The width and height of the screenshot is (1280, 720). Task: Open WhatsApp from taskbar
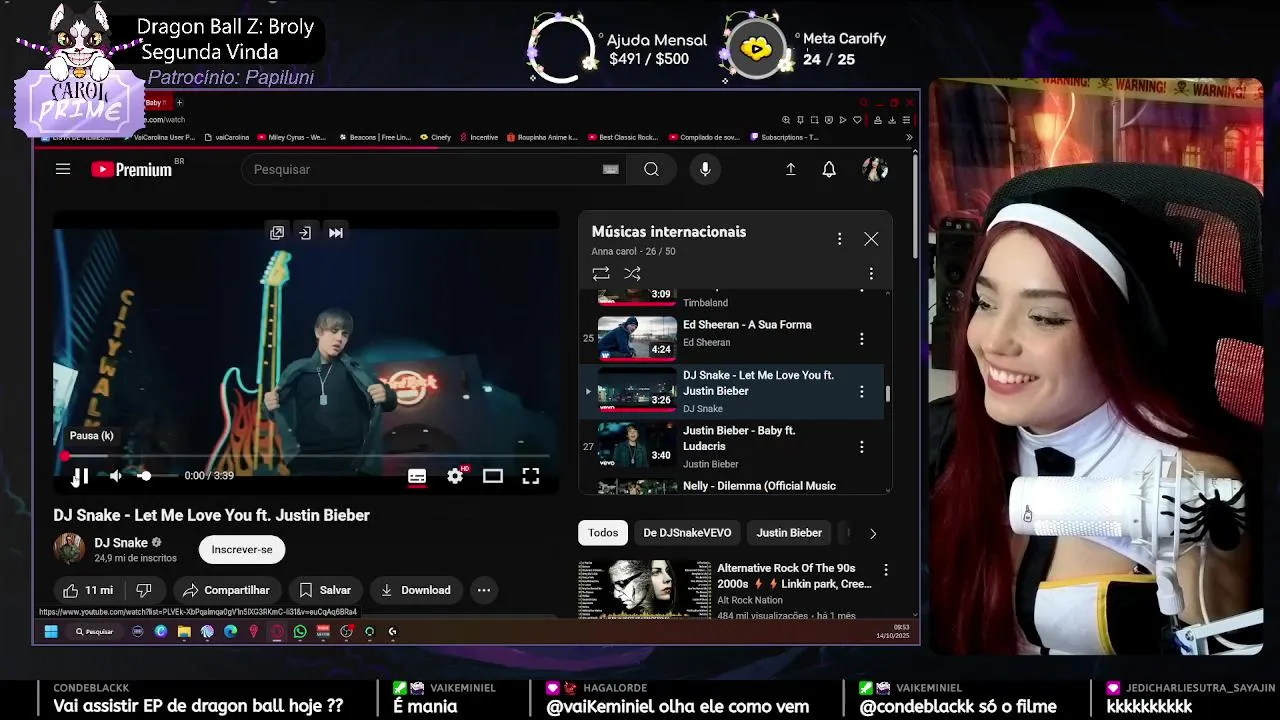300,631
